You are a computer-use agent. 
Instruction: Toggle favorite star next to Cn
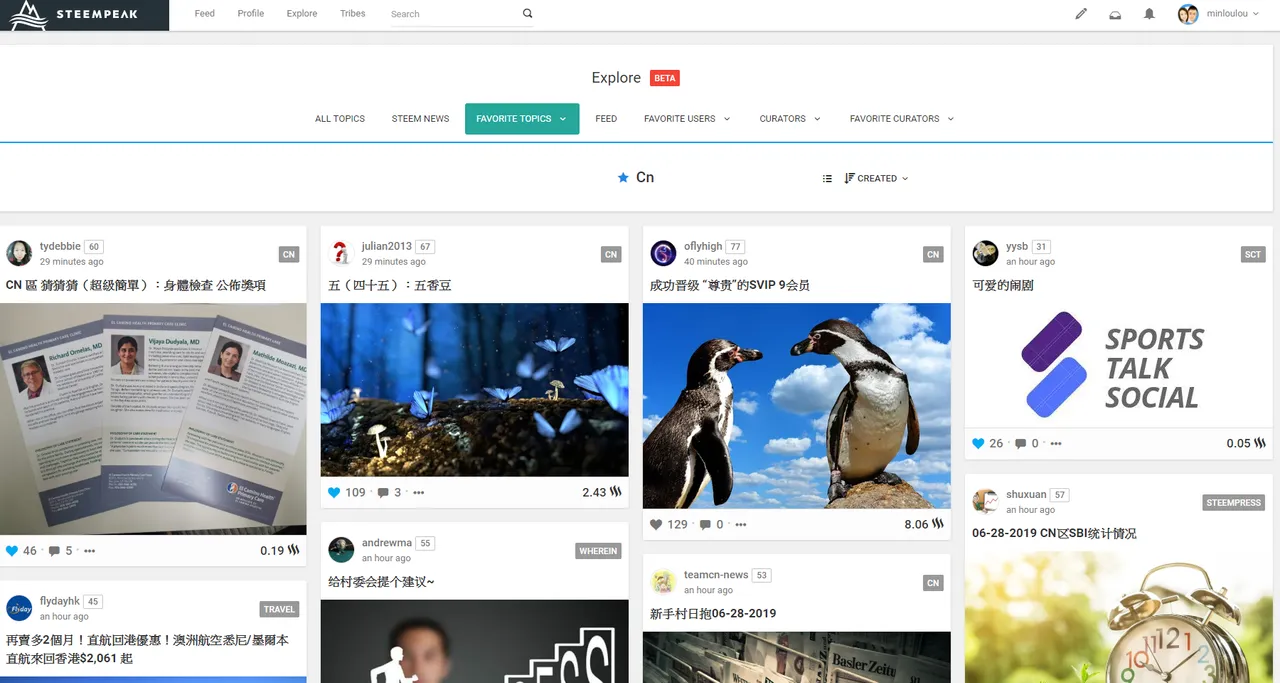623,177
